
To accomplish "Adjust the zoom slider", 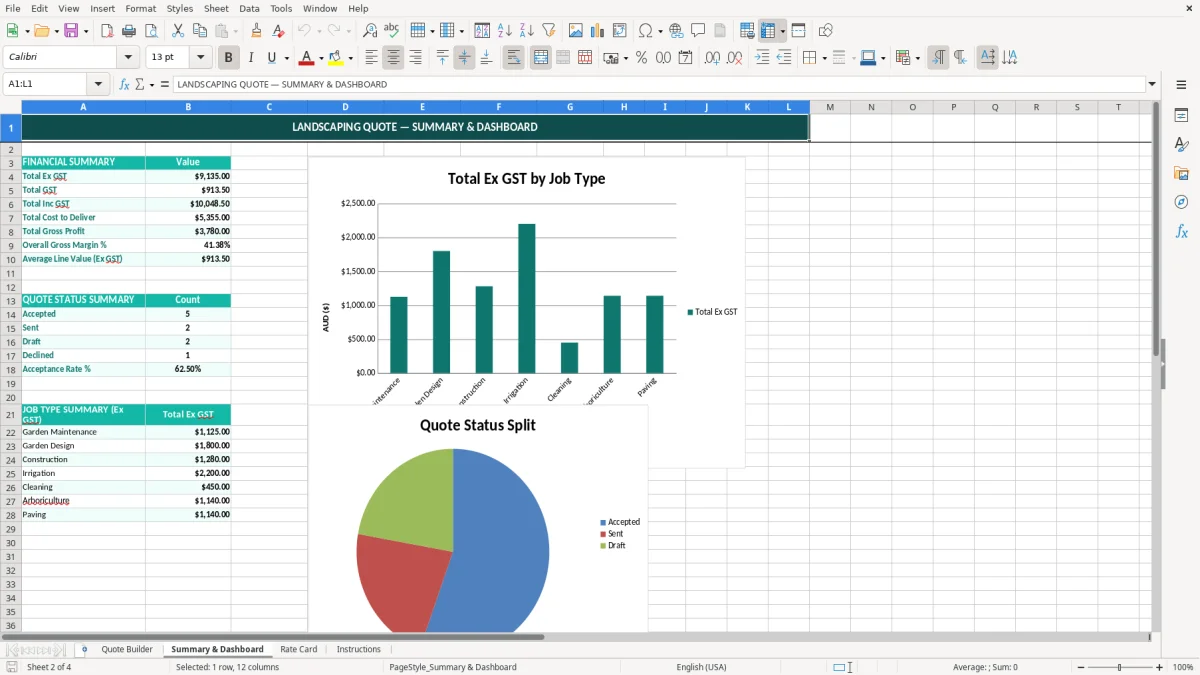I will pos(1119,667).
